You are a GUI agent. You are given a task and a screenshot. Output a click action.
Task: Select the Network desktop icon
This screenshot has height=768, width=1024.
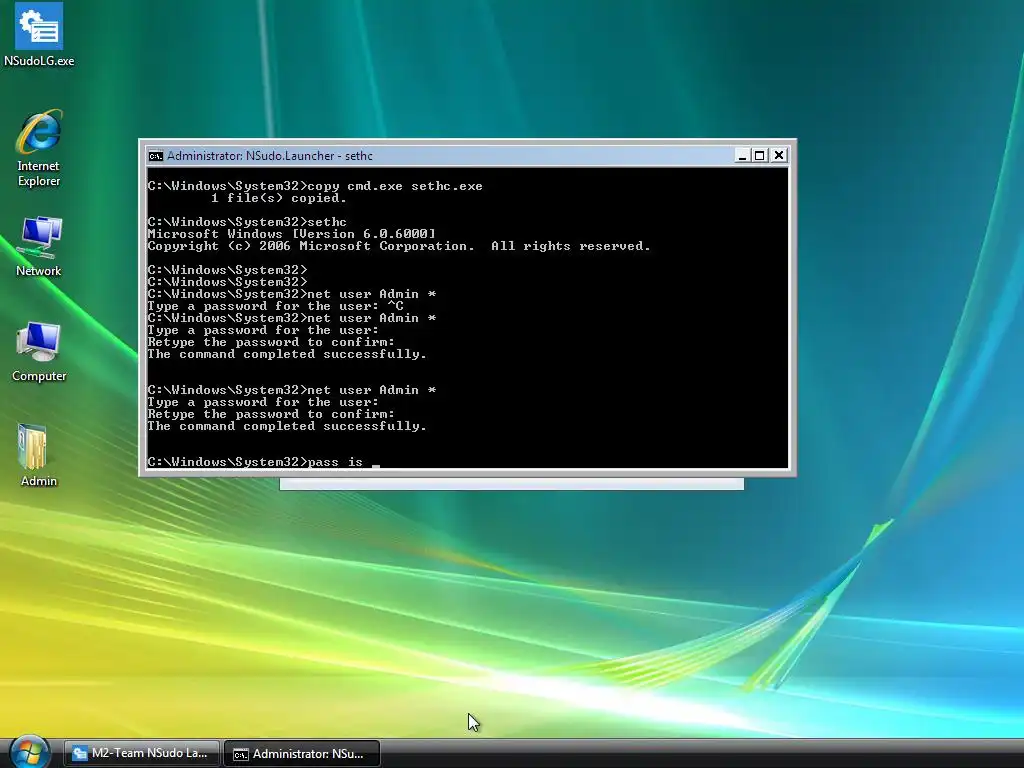click(x=39, y=246)
